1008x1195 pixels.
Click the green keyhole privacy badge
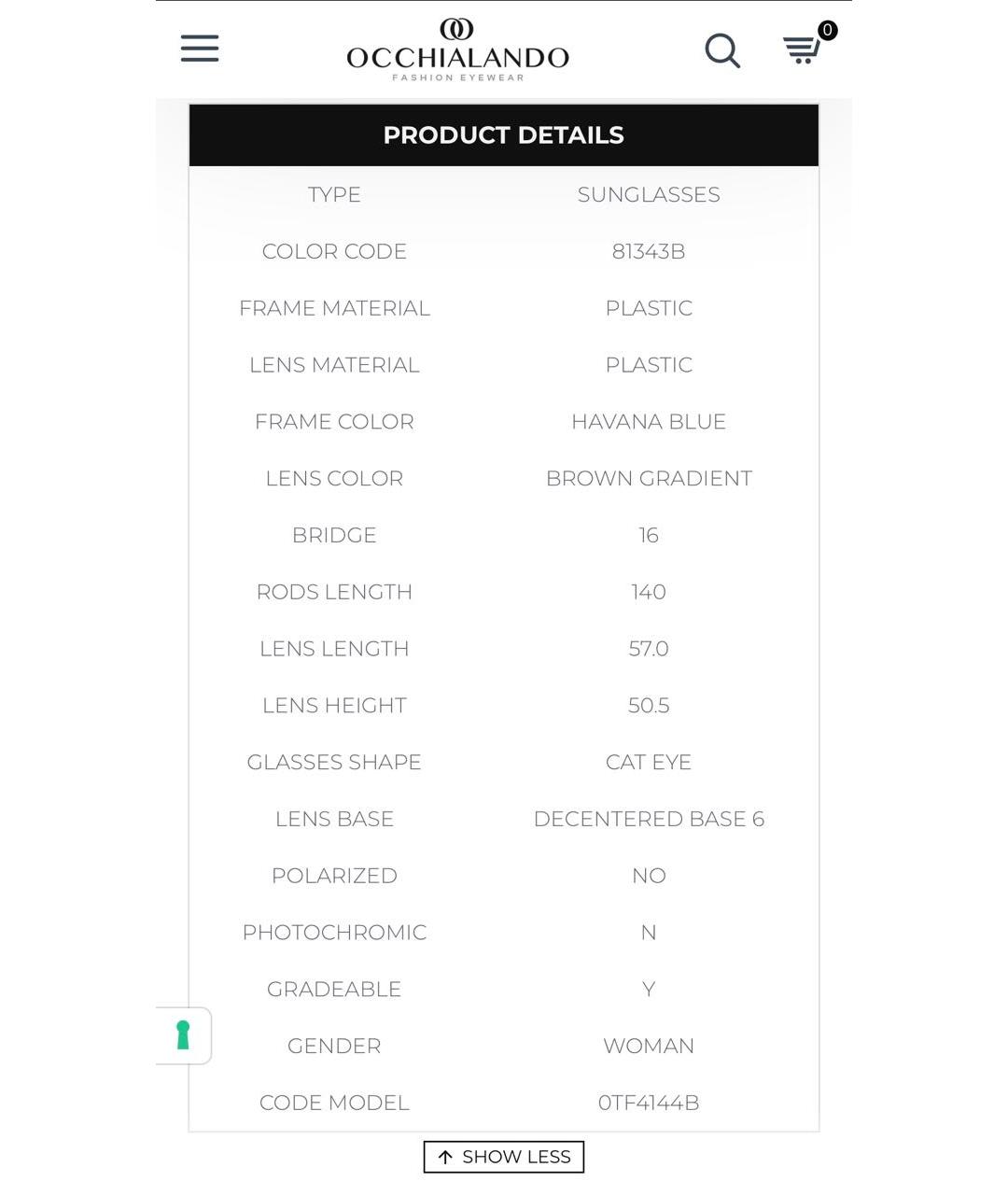(x=183, y=1035)
